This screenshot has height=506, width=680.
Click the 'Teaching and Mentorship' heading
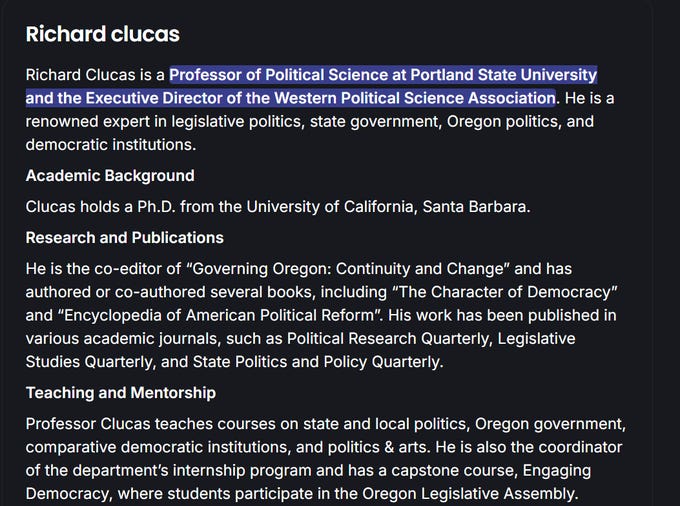tap(120, 393)
